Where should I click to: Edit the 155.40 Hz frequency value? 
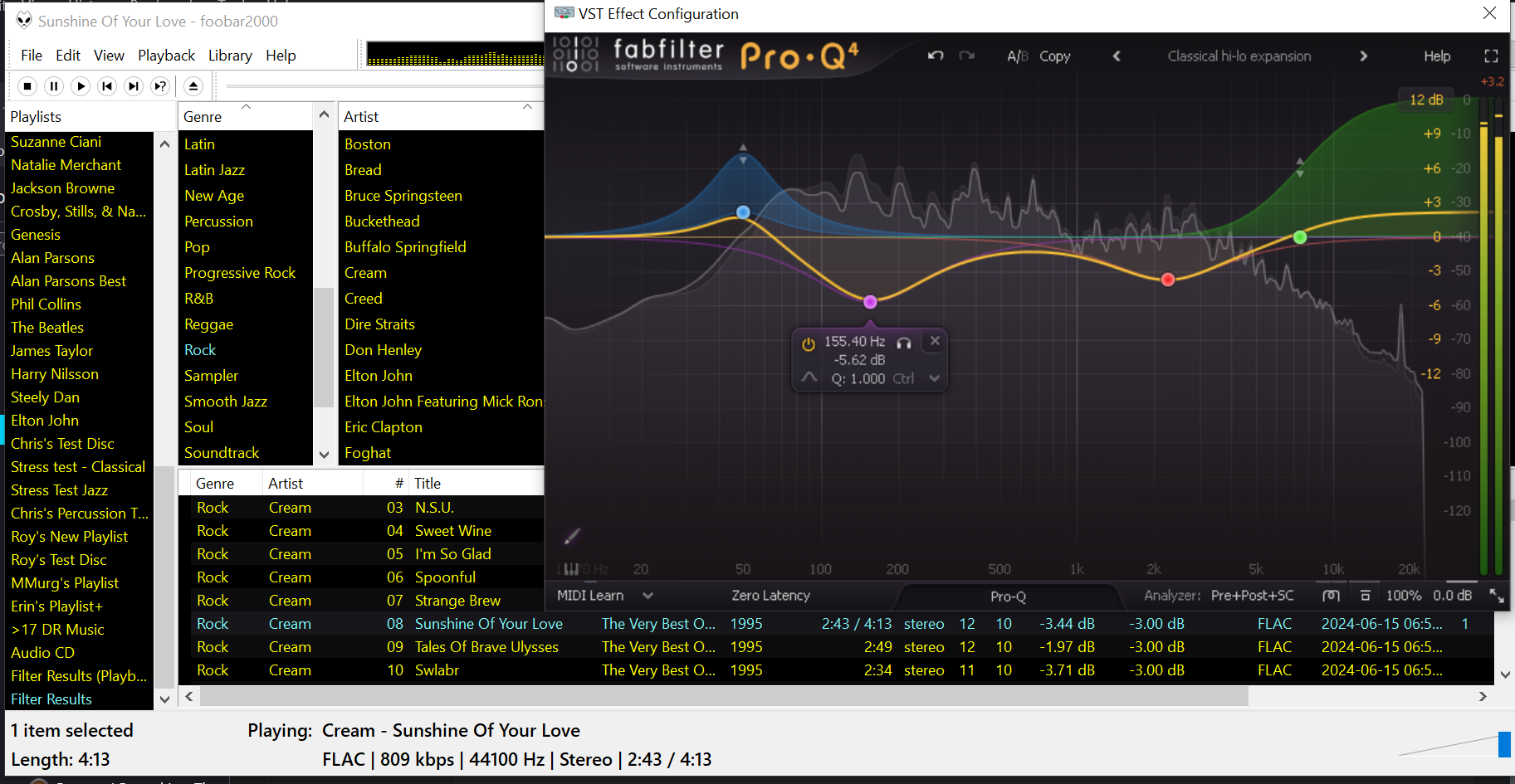click(x=854, y=341)
